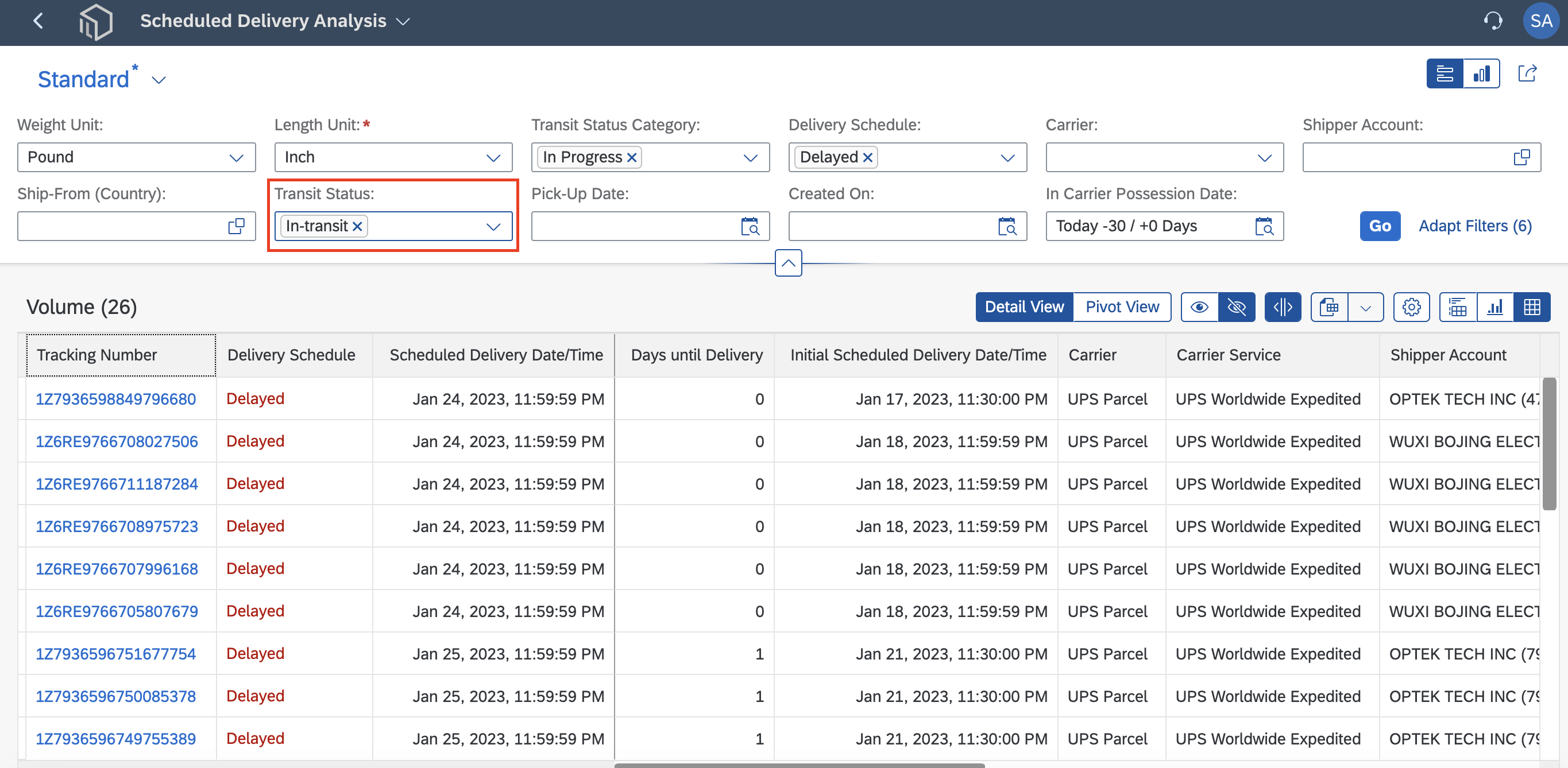Click the Carrier column header
The image size is (1568, 768).
[x=1111, y=355]
